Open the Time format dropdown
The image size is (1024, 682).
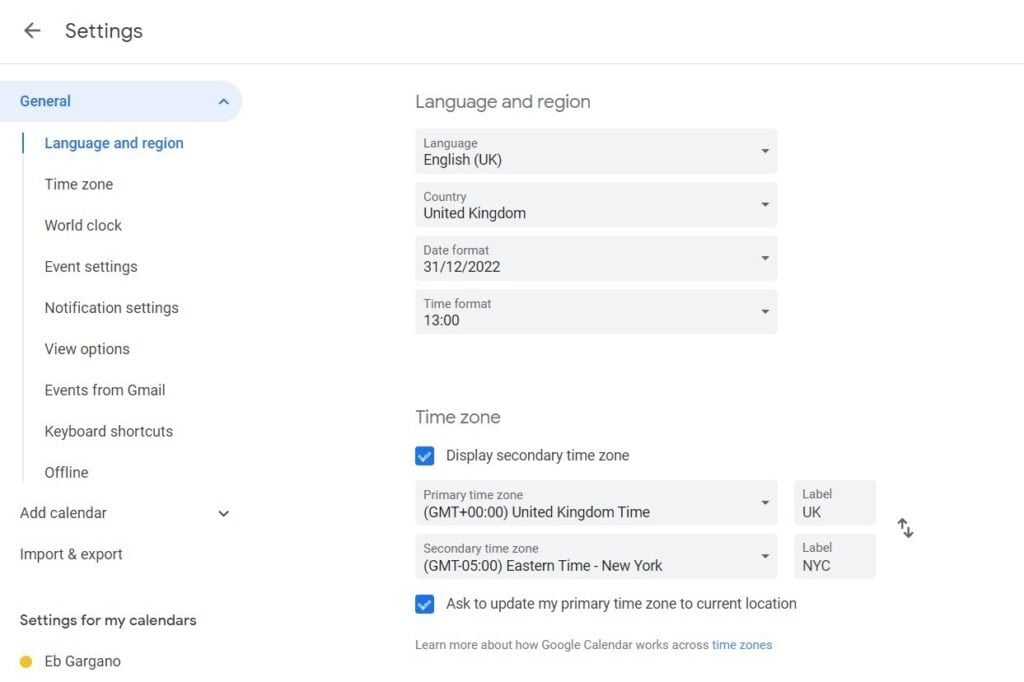point(595,312)
